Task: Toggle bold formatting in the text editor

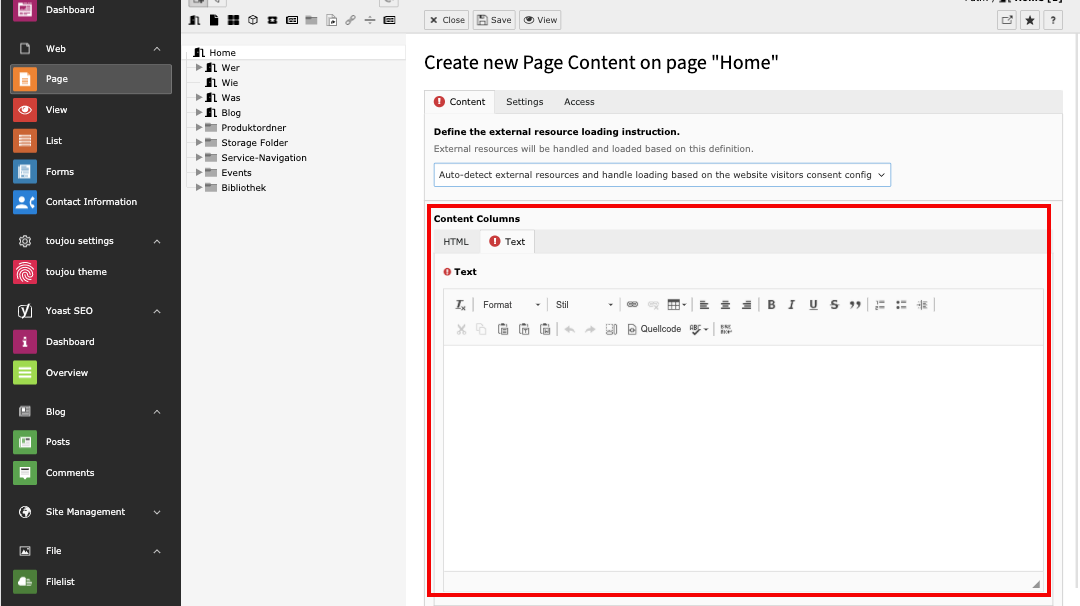Action: coord(771,305)
